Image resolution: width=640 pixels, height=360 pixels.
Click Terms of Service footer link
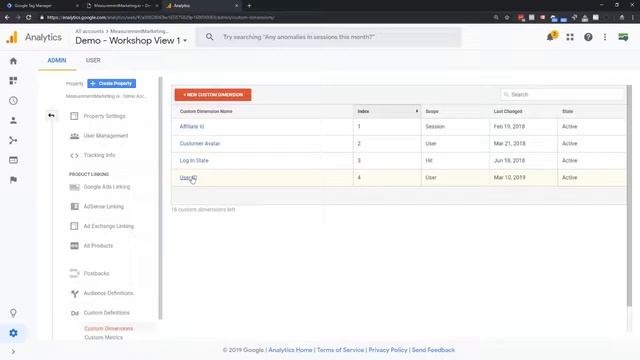coord(340,350)
